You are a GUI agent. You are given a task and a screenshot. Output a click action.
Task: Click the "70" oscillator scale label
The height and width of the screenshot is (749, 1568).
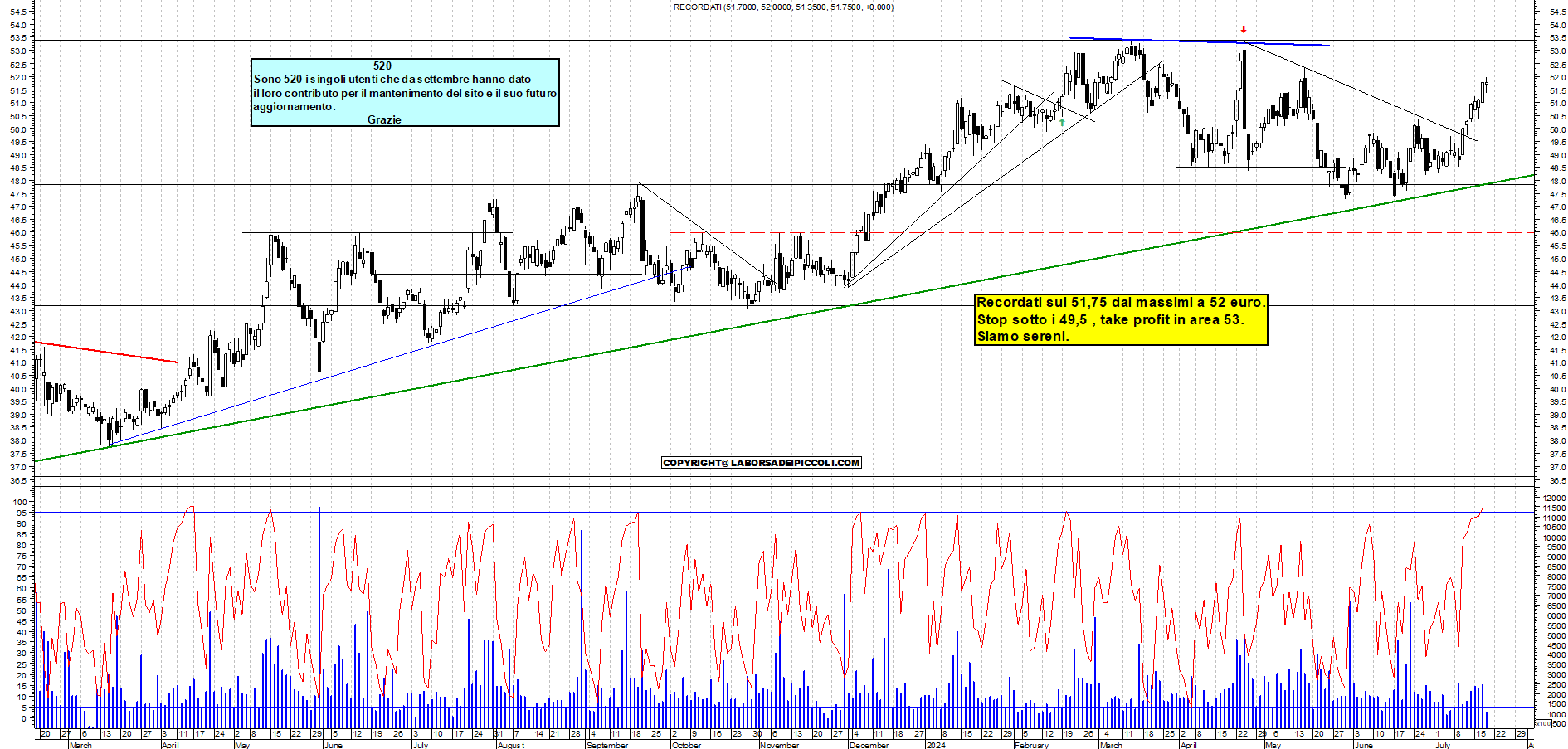click(22, 567)
